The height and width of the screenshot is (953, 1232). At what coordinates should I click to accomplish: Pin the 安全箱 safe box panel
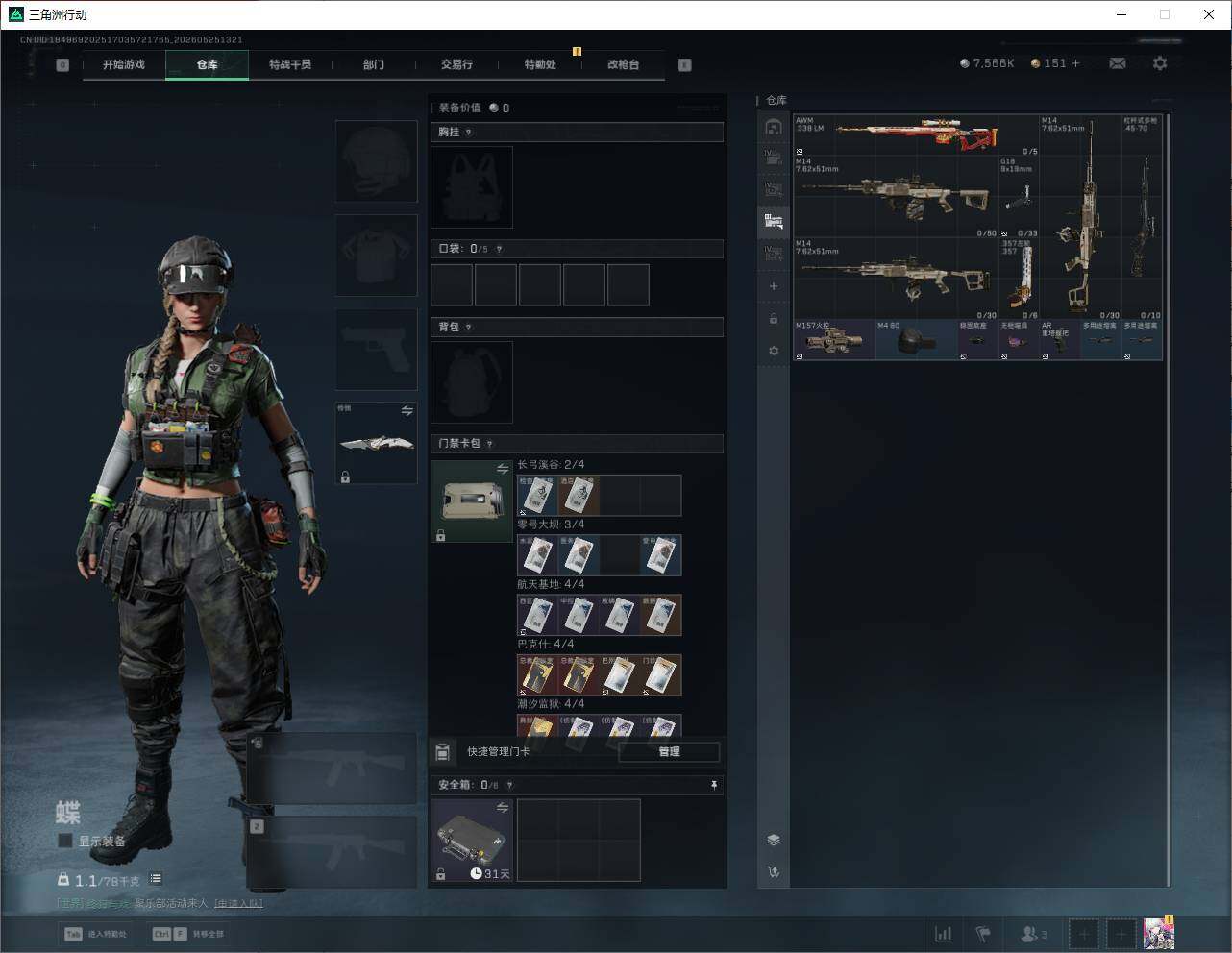click(714, 785)
